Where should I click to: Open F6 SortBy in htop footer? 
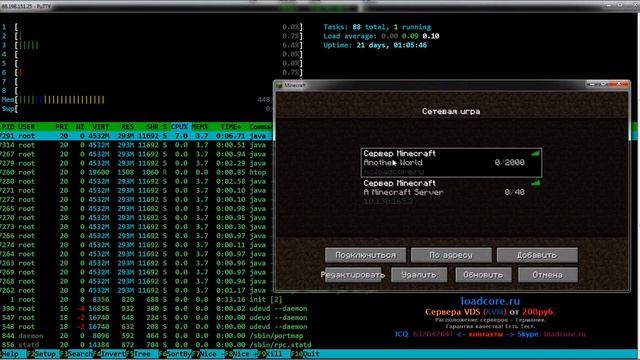(176, 354)
